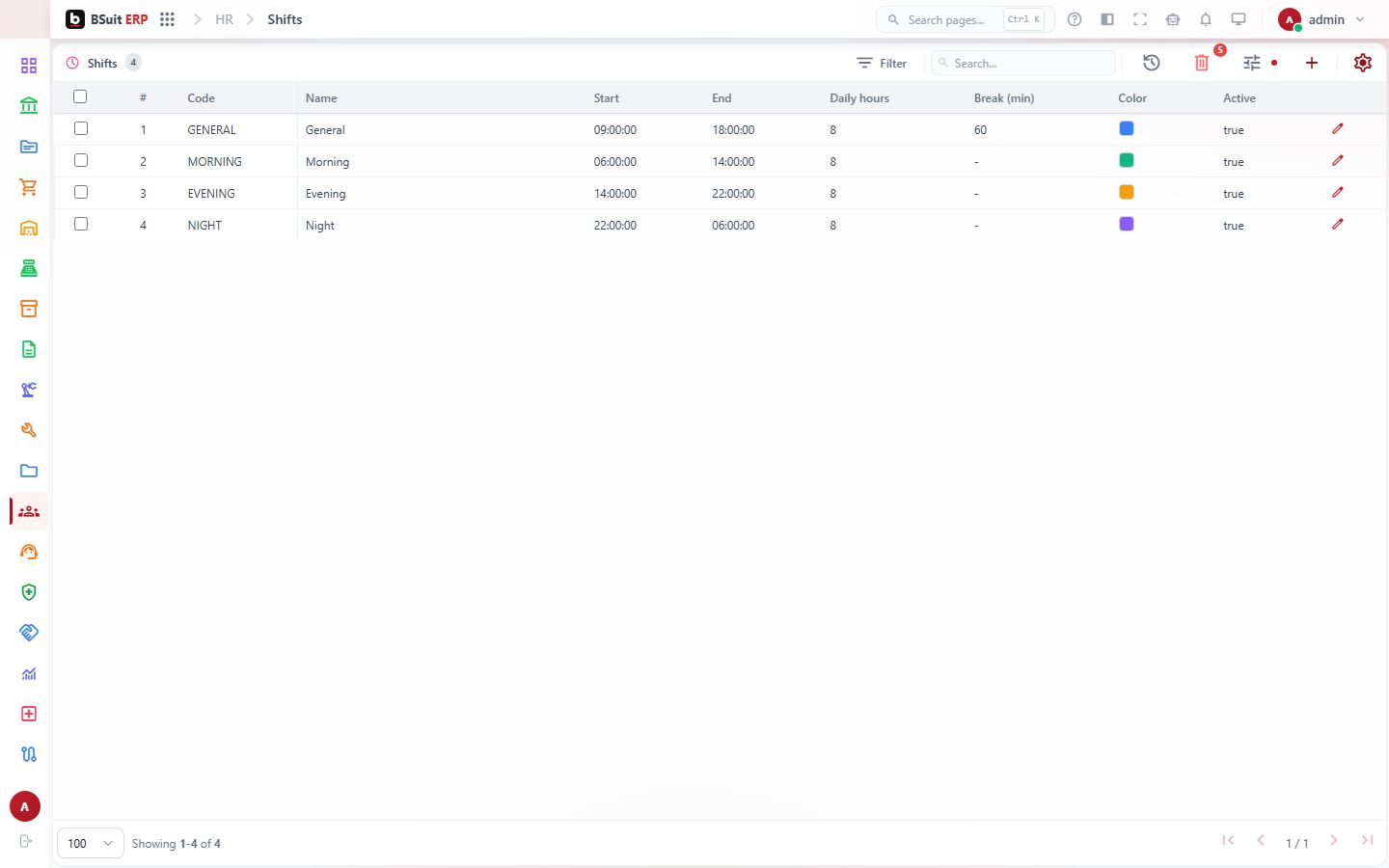The width and height of the screenshot is (1389, 868).
Task: Check the EVENING row checkbox
Action: (x=81, y=192)
